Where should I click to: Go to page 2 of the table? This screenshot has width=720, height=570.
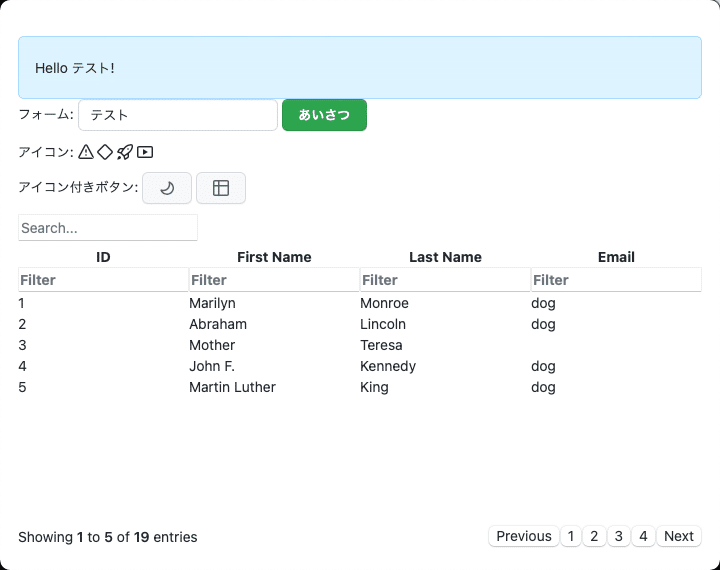[x=594, y=536]
